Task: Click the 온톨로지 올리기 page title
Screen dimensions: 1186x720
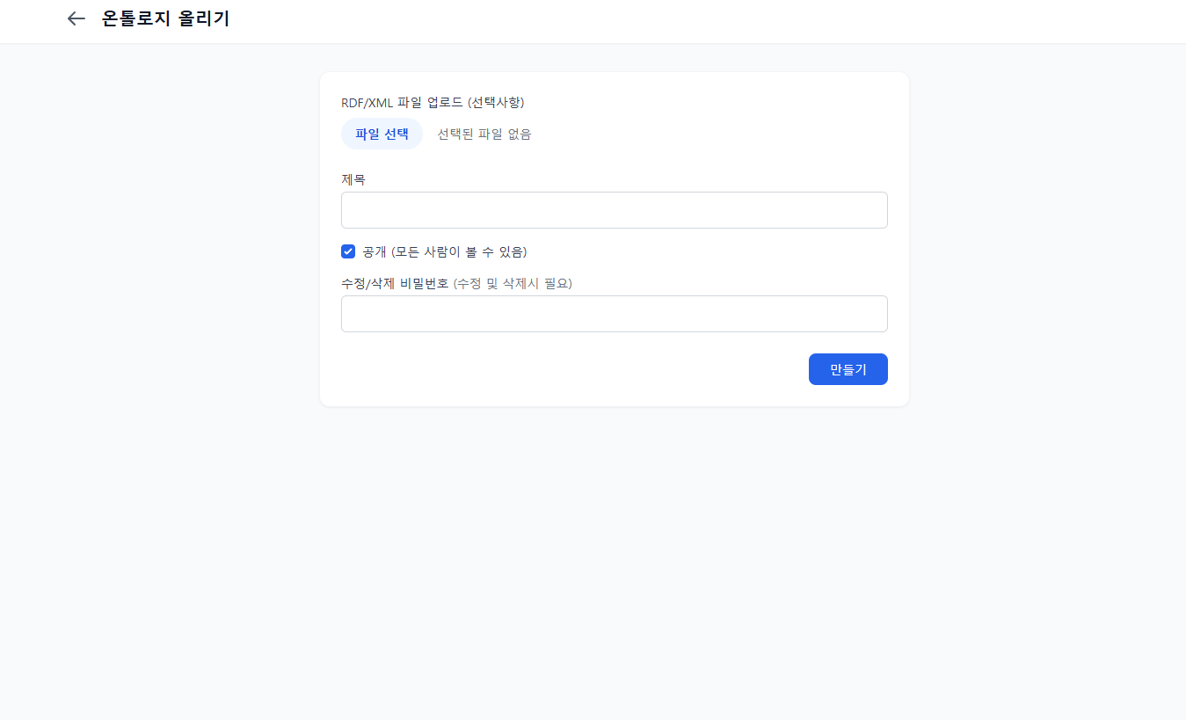Action: (x=166, y=19)
